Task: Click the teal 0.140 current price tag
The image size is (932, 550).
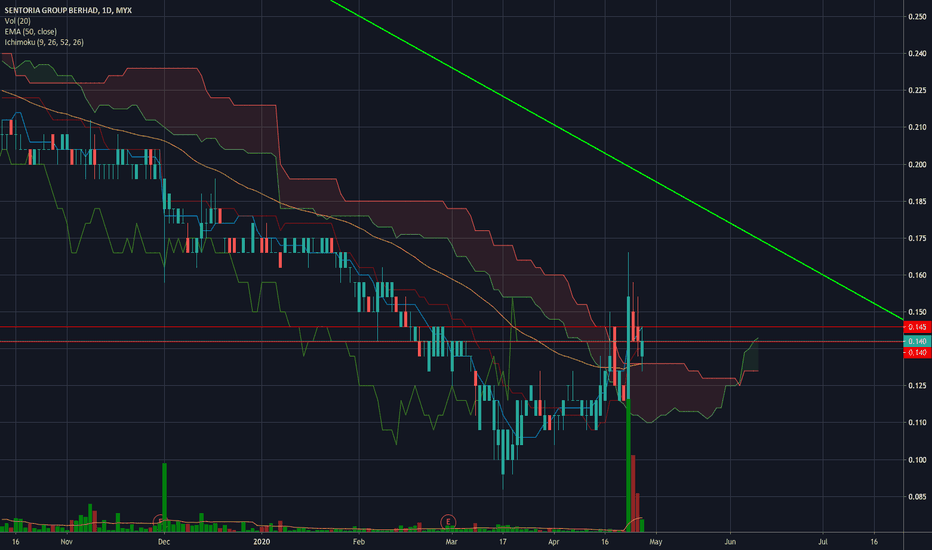Action: [917, 341]
